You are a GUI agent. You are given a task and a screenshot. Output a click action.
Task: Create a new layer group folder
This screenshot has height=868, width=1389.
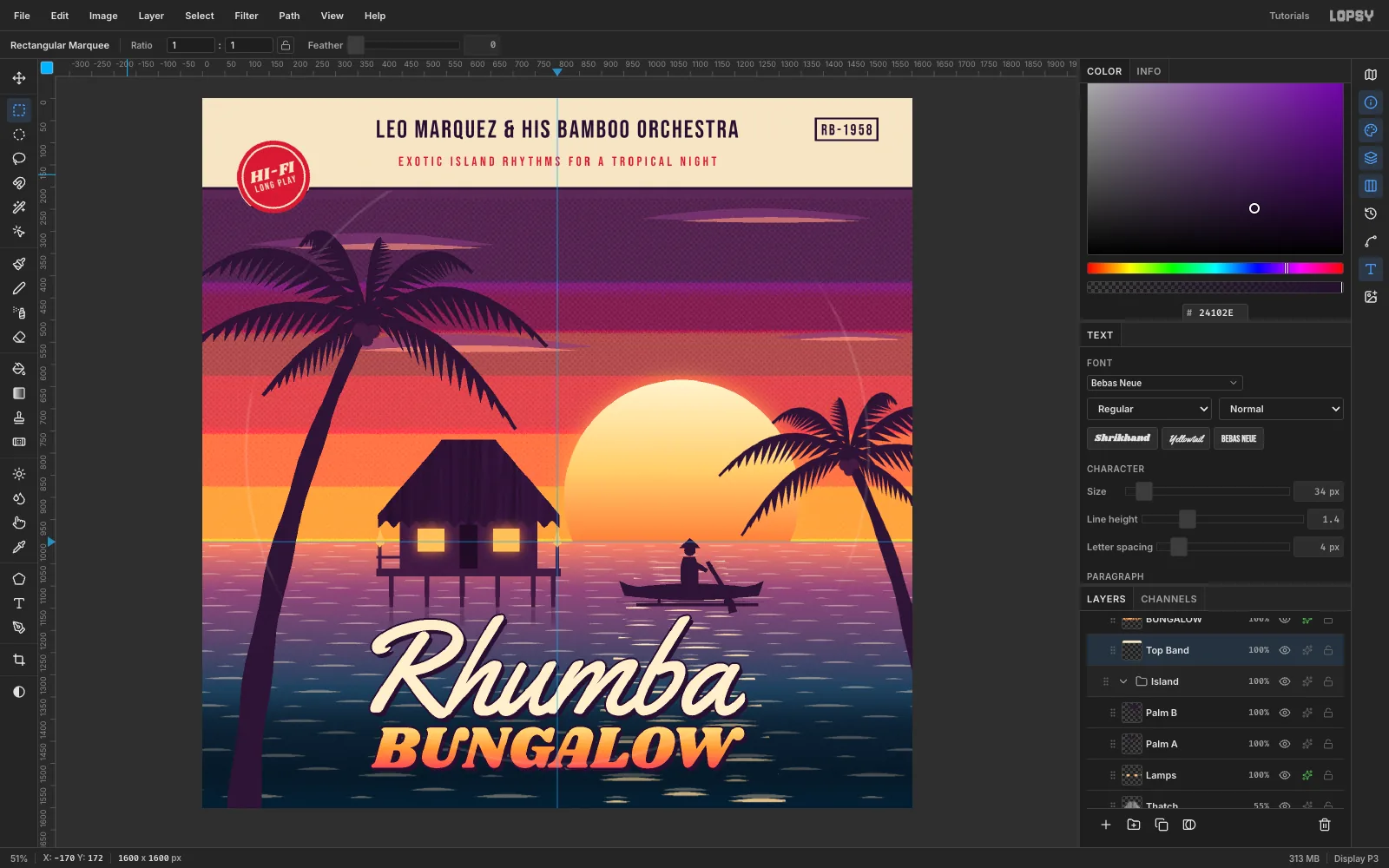pos(1134,825)
